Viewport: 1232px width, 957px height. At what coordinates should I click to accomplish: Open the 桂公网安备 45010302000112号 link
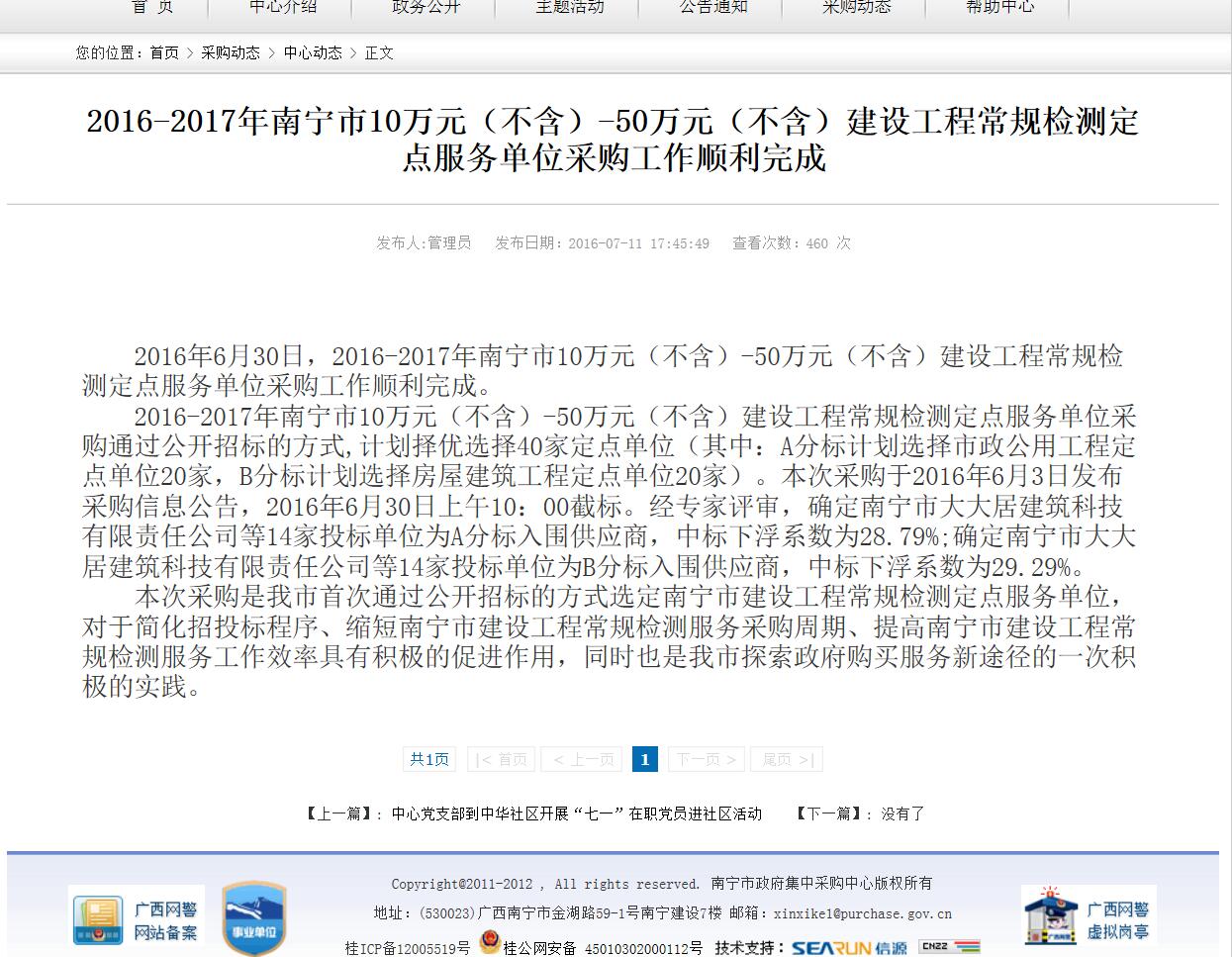click(x=603, y=948)
